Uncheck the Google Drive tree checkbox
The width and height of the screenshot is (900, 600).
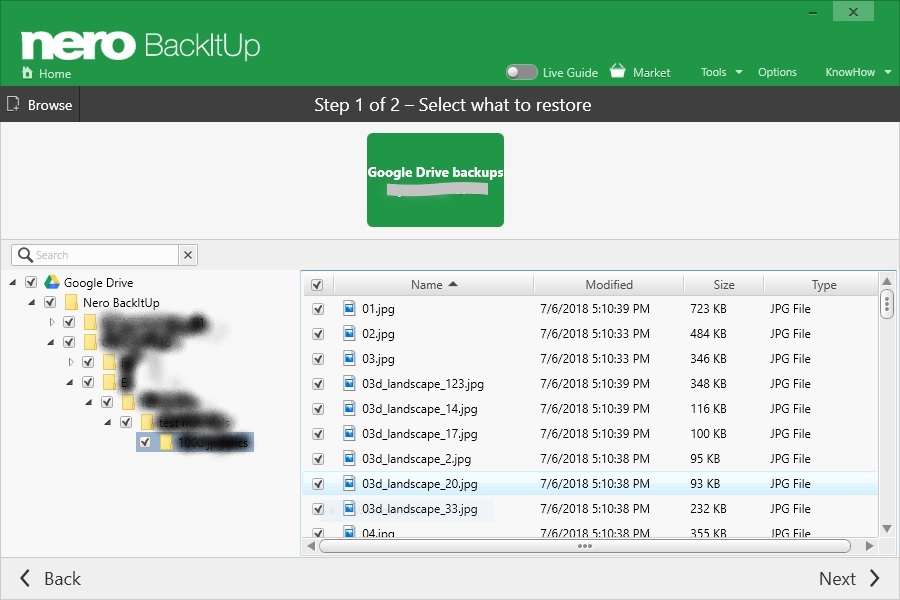tap(31, 282)
